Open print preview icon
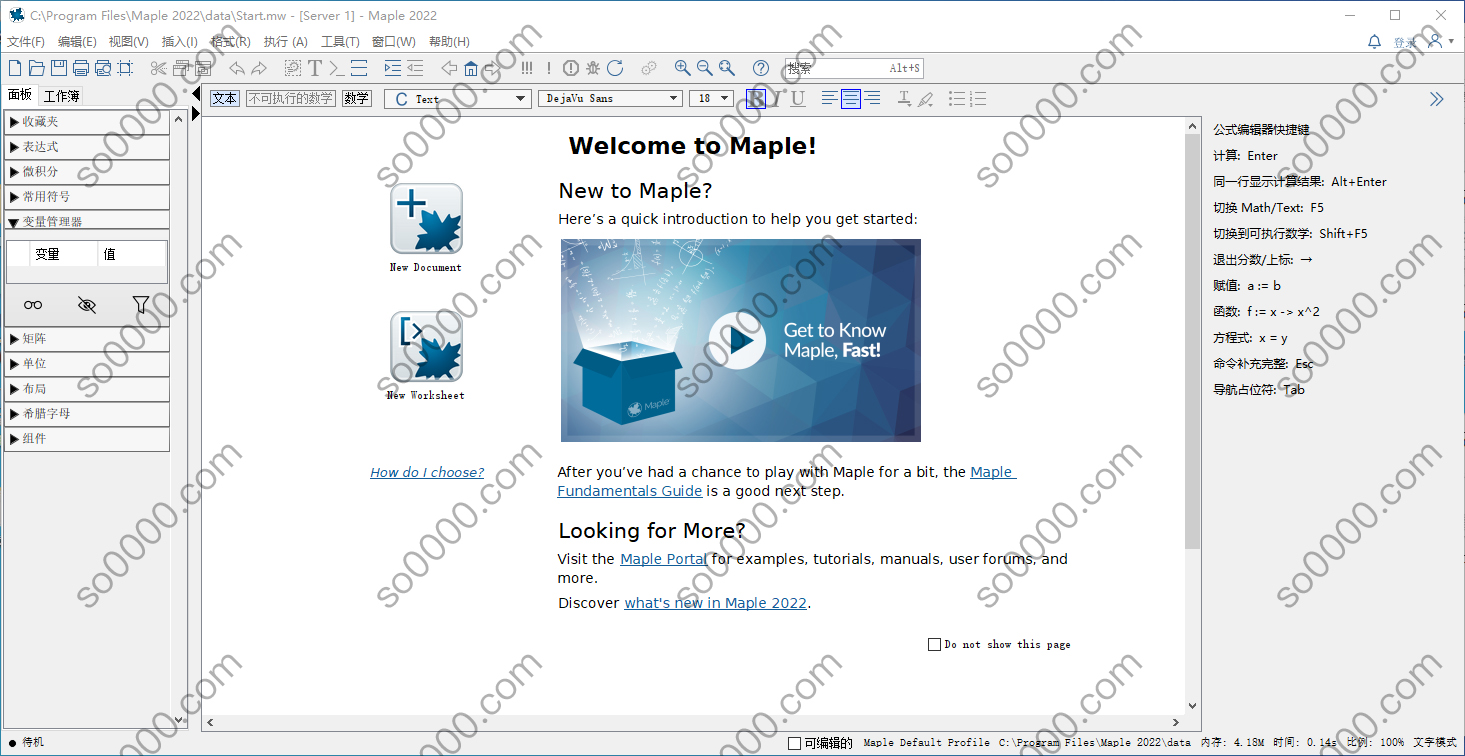 point(103,68)
